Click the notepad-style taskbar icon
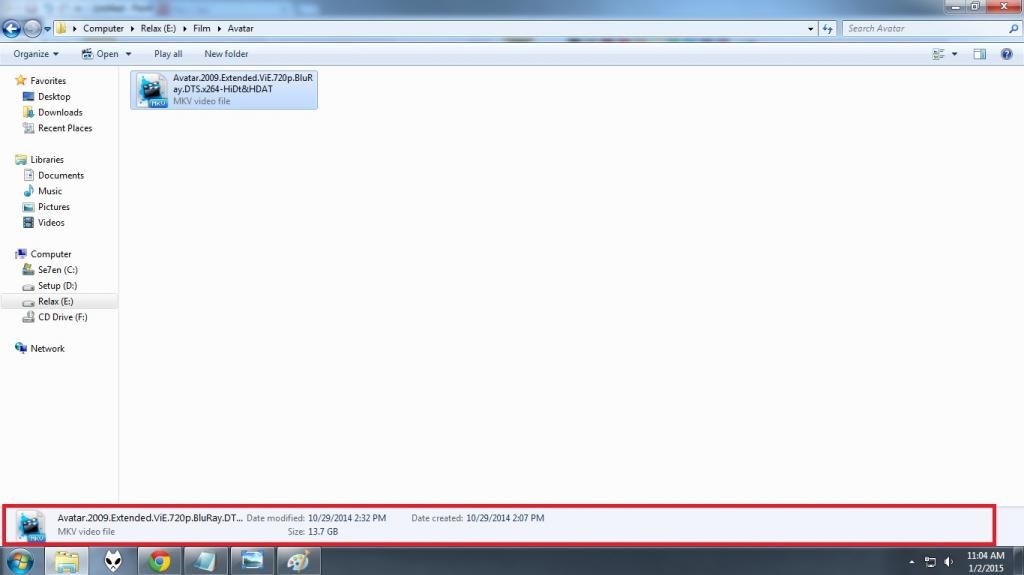1024x575 pixels. tap(205, 562)
